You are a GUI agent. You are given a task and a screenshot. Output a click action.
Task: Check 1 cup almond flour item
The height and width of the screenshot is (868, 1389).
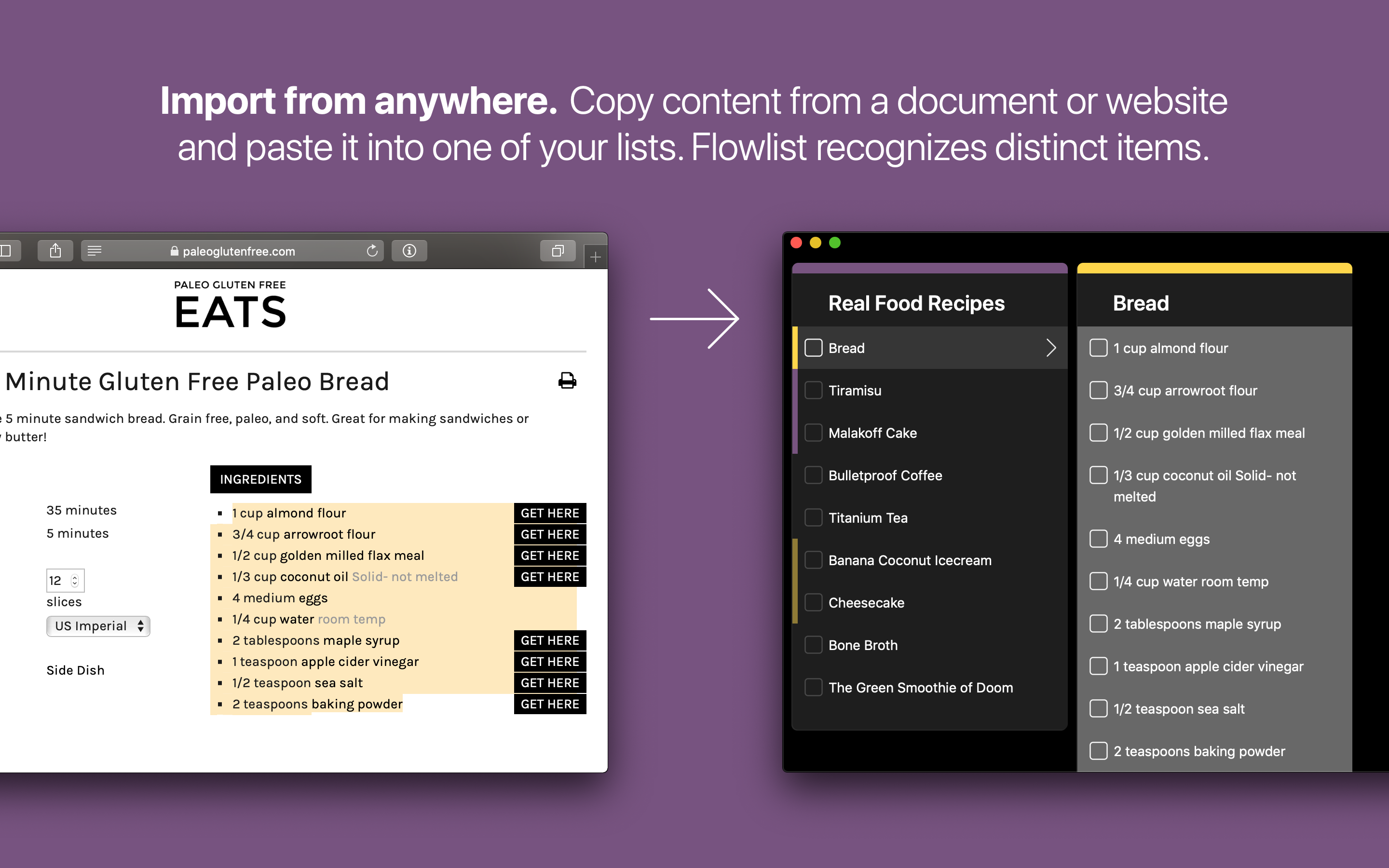point(1099,348)
